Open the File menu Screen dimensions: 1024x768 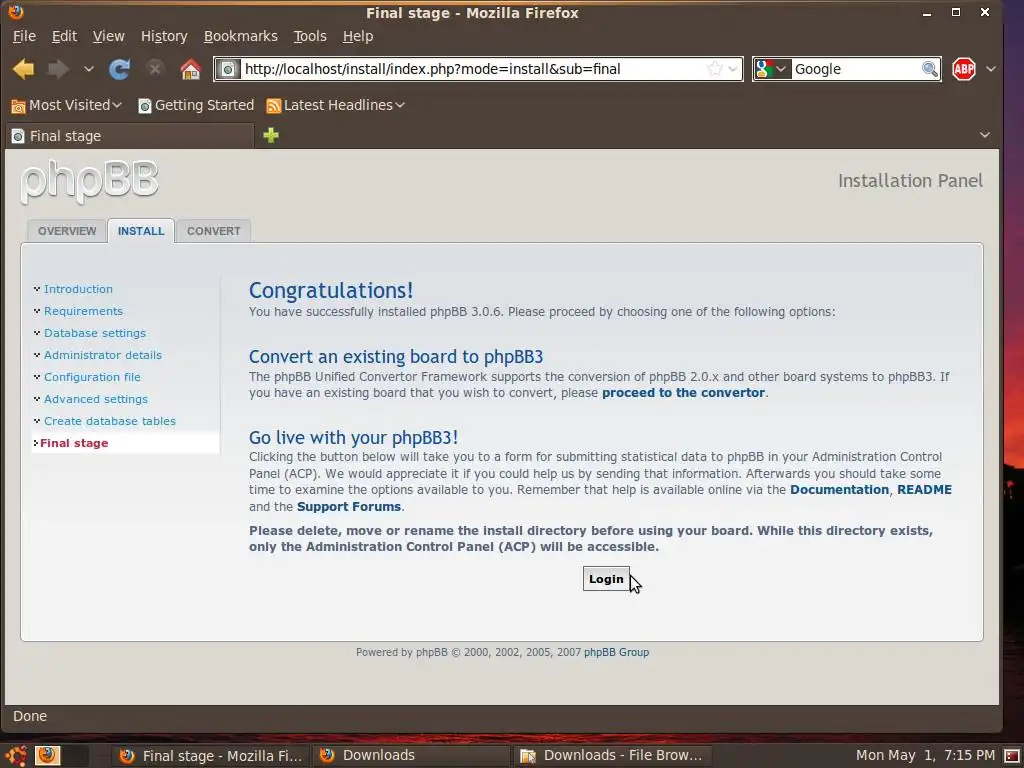pos(24,37)
